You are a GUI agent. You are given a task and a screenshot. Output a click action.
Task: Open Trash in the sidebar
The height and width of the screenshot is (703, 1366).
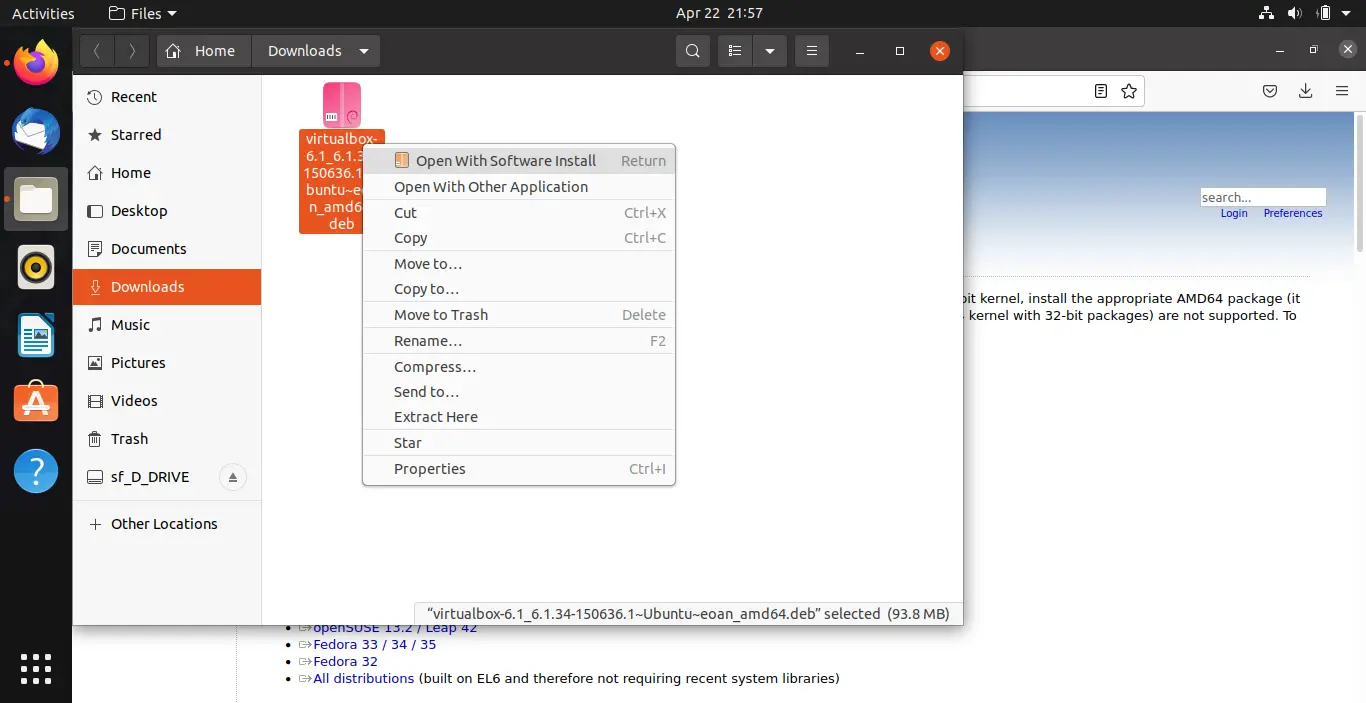(x=167, y=439)
